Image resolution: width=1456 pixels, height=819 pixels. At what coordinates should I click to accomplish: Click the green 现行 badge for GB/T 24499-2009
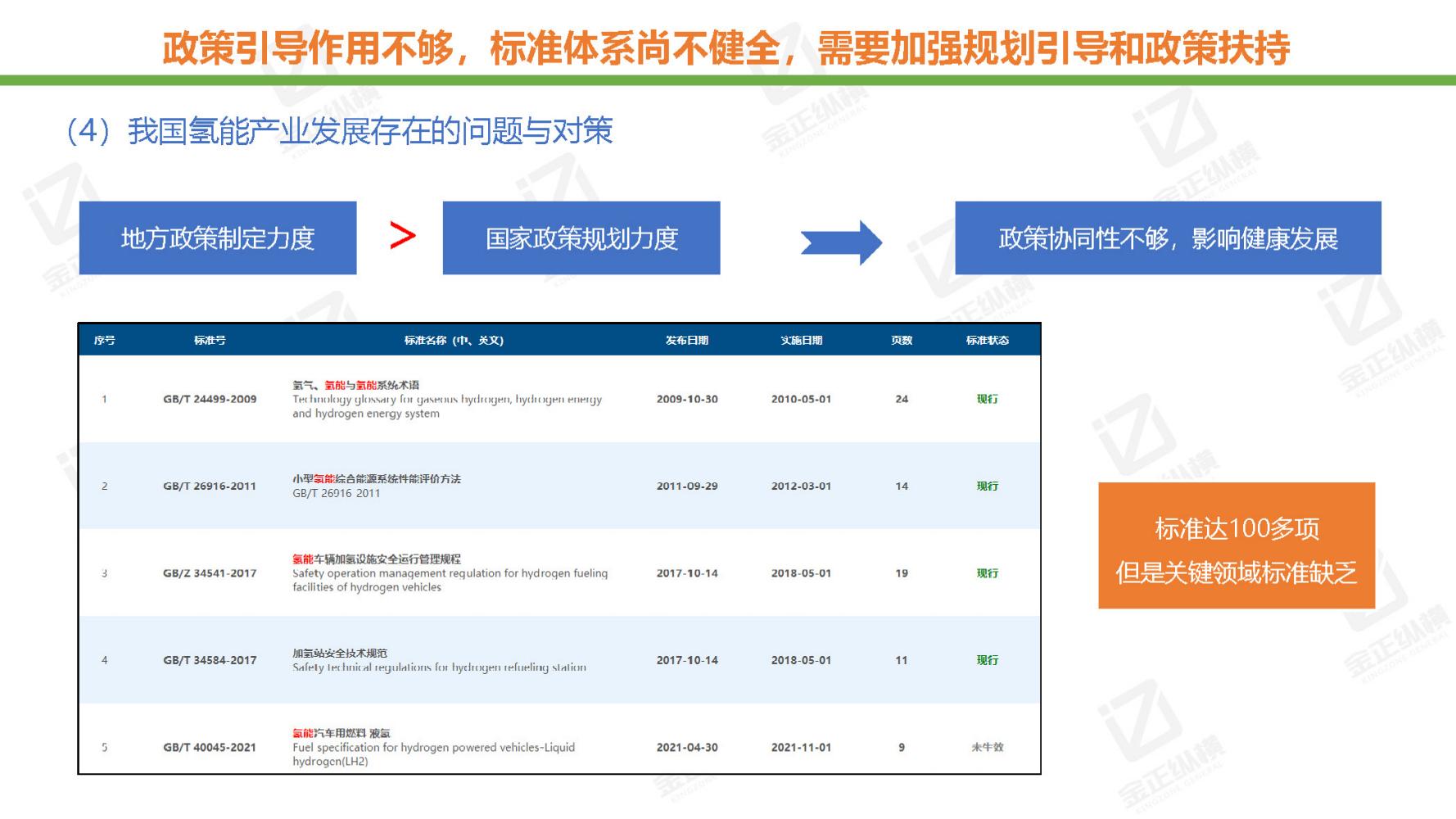click(985, 400)
